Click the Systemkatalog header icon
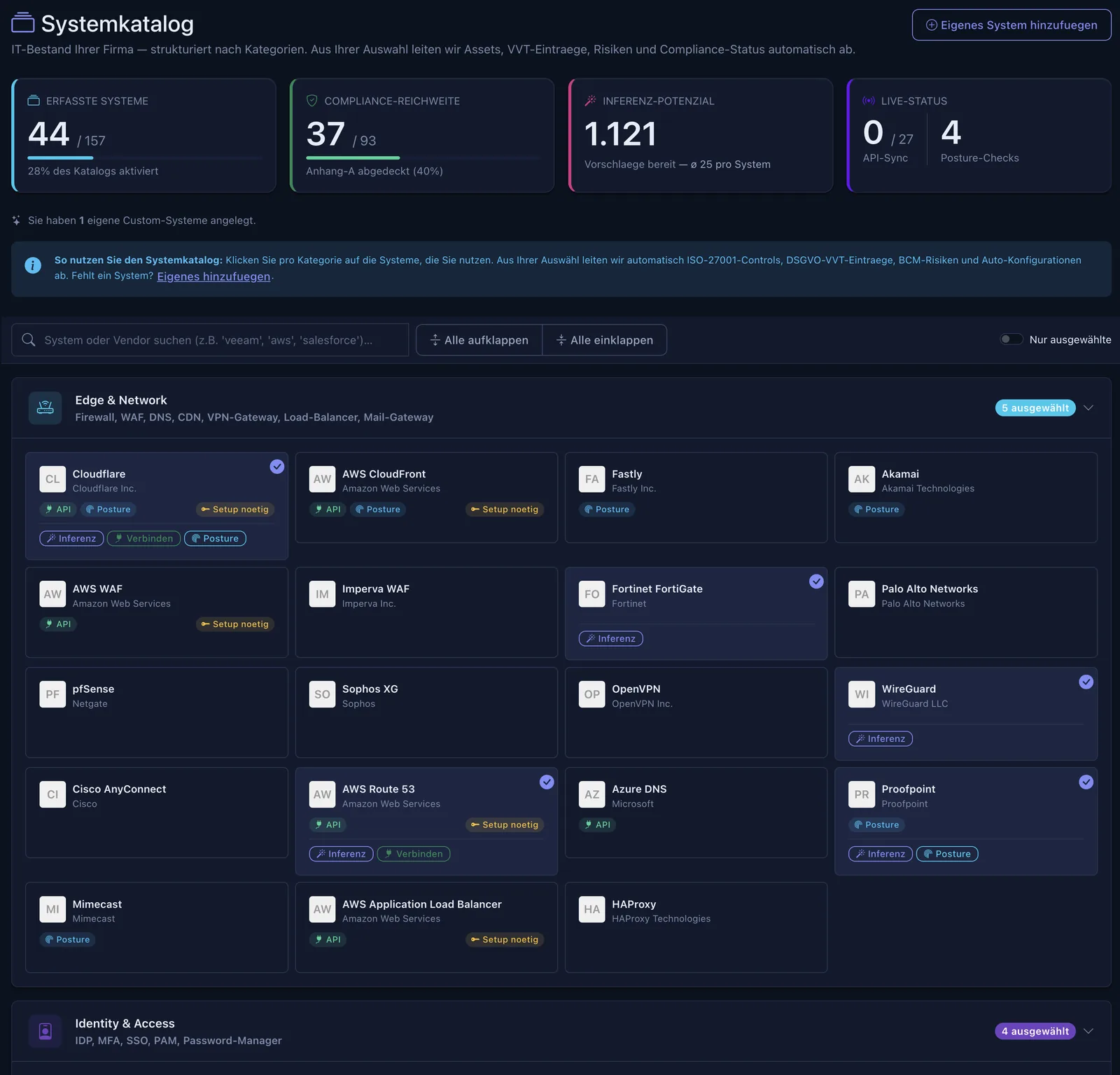Image resolution: width=1120 pixels, height=1075 pixels. click(x=23, y=23)
